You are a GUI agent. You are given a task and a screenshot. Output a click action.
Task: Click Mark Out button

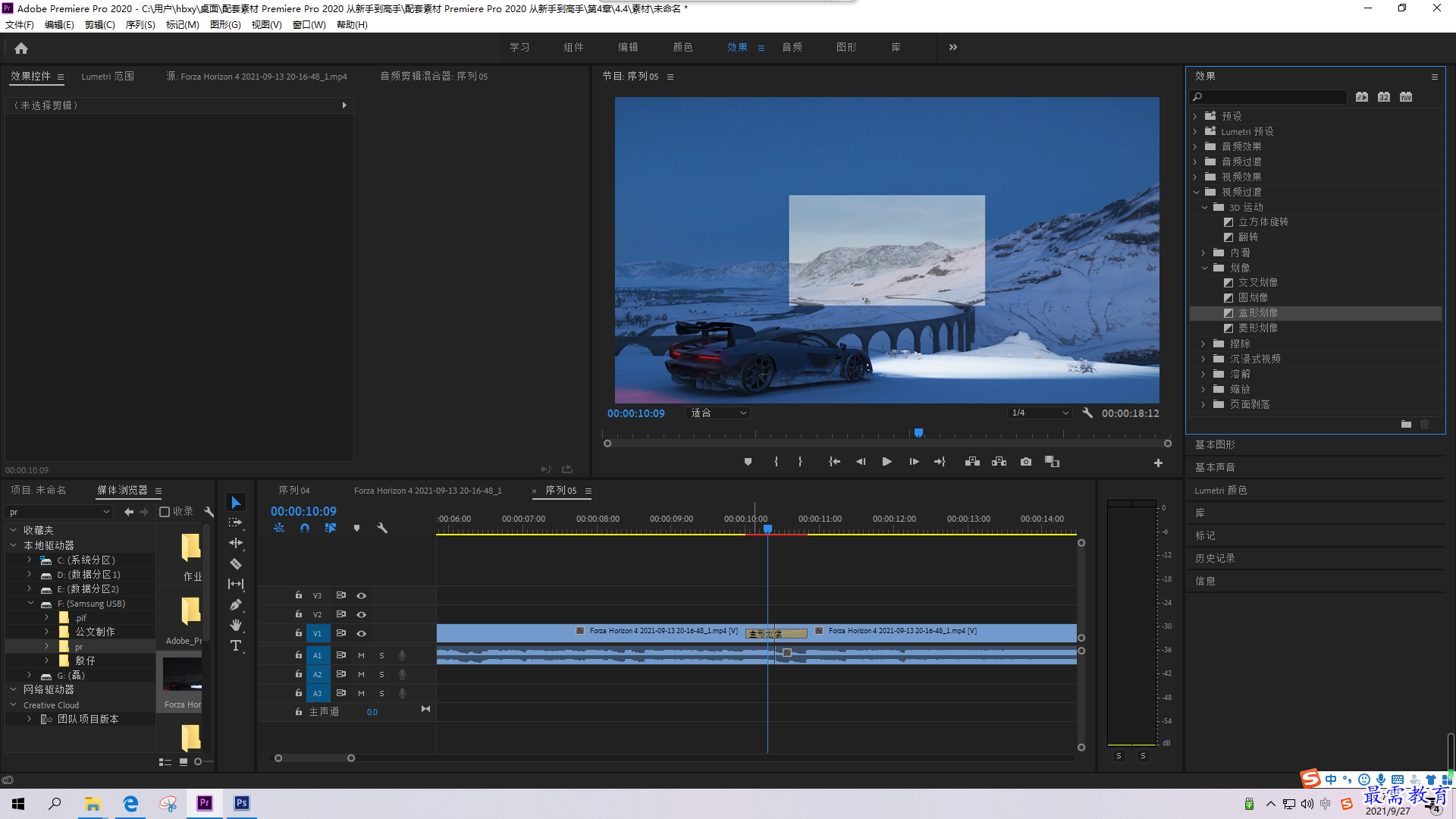tap(800, 462)
